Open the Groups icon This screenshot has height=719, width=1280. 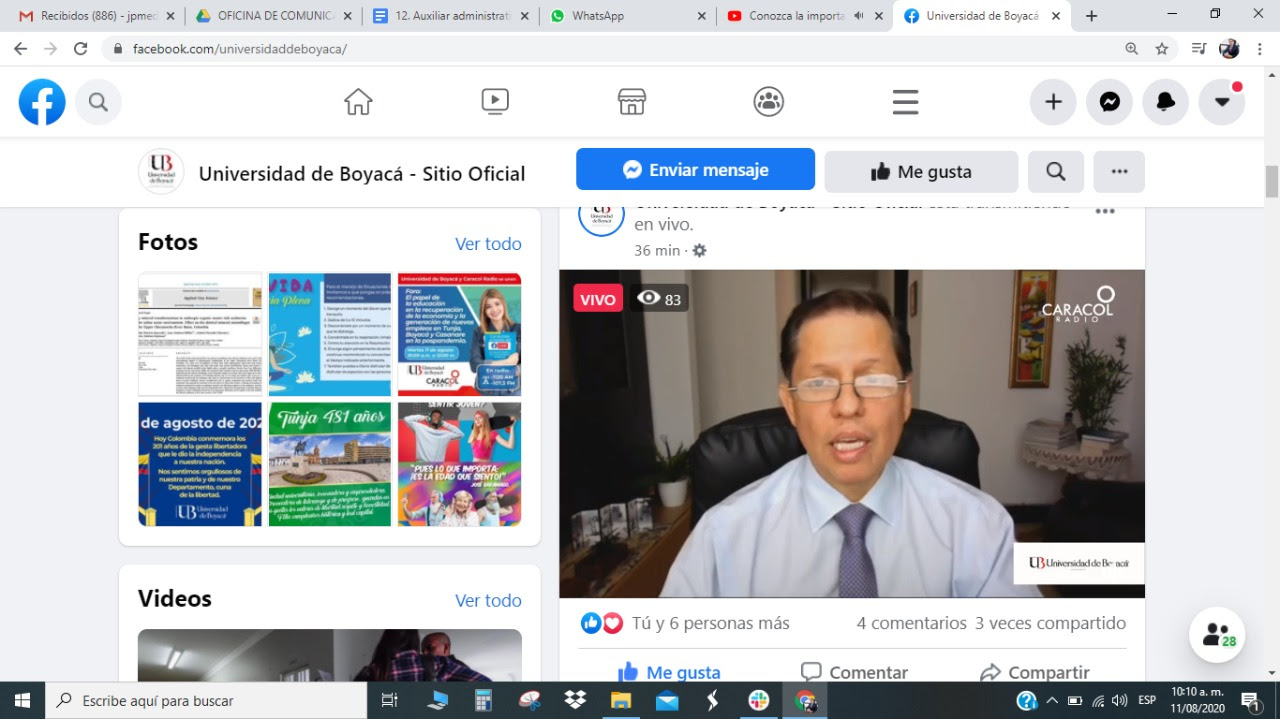pos(768,102)
